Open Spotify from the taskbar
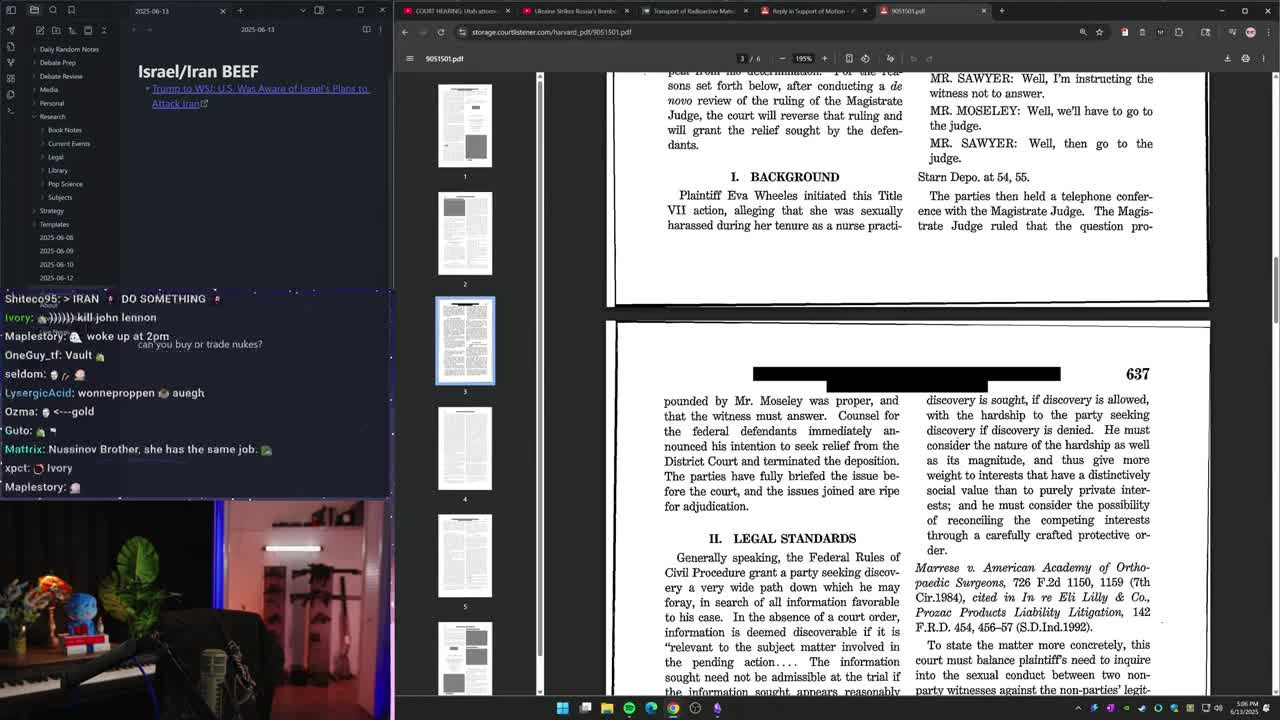The image size is (1280, 720). point(629,708)
